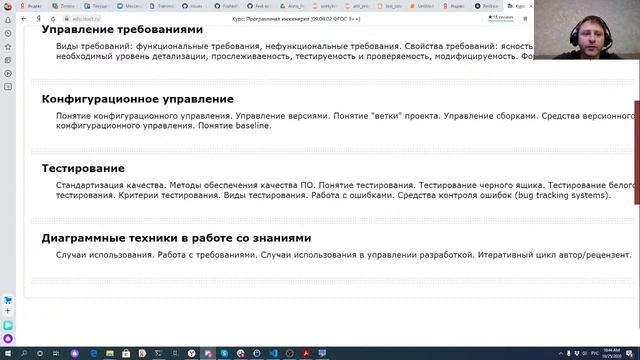Open the video play icon in sidebar
The image size is (640, 360).
8,73
